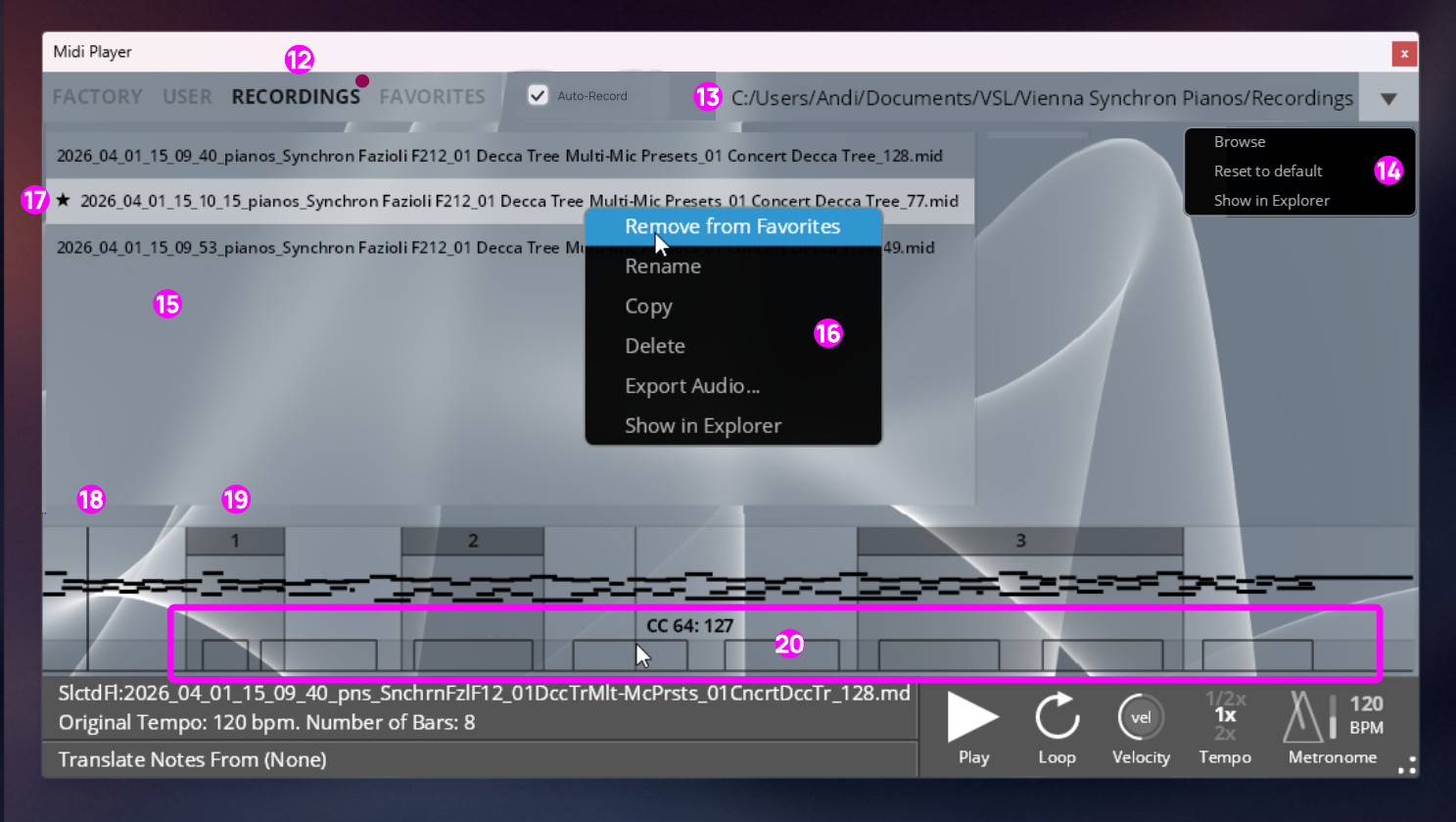Viewport: 1456px width, 822px height.
Task: Enable the Metronome icon
Action: [x=1301, y=717]
